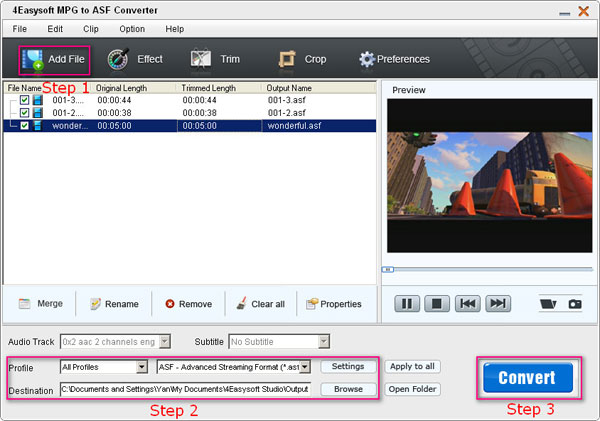The height and width of the screenshot is (421, 600).
Task: Click trimmed length 00:05:00 cell
Action: coord(199,126)
